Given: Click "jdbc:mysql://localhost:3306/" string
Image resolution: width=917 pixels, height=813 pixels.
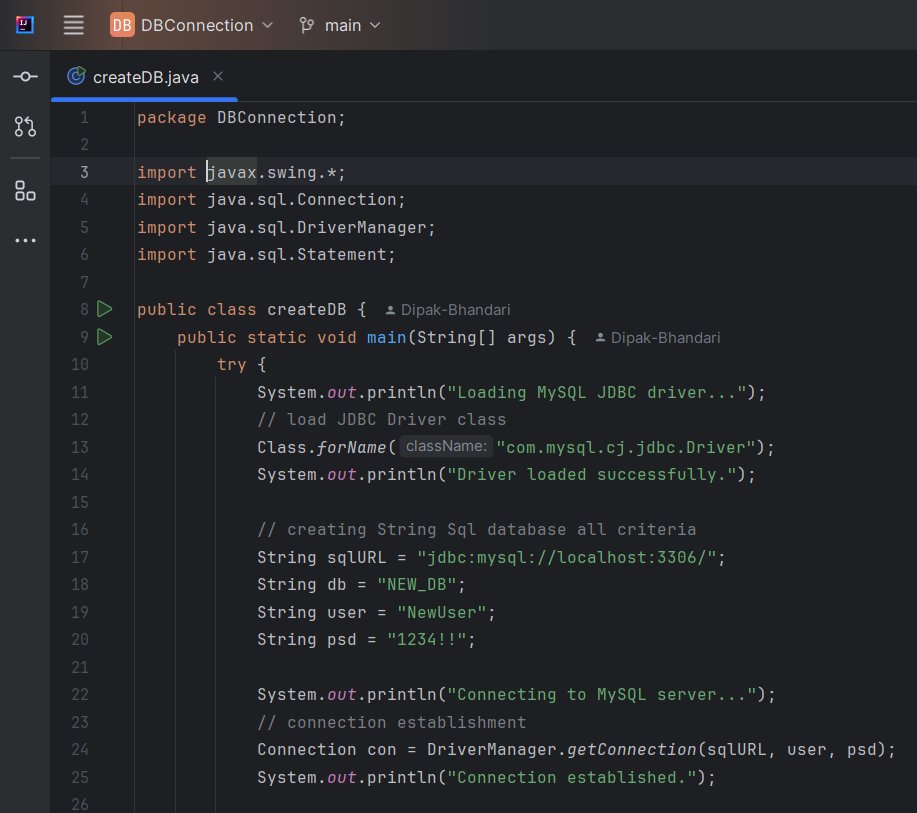Looking at the screenshot, I should pos(567,557).
